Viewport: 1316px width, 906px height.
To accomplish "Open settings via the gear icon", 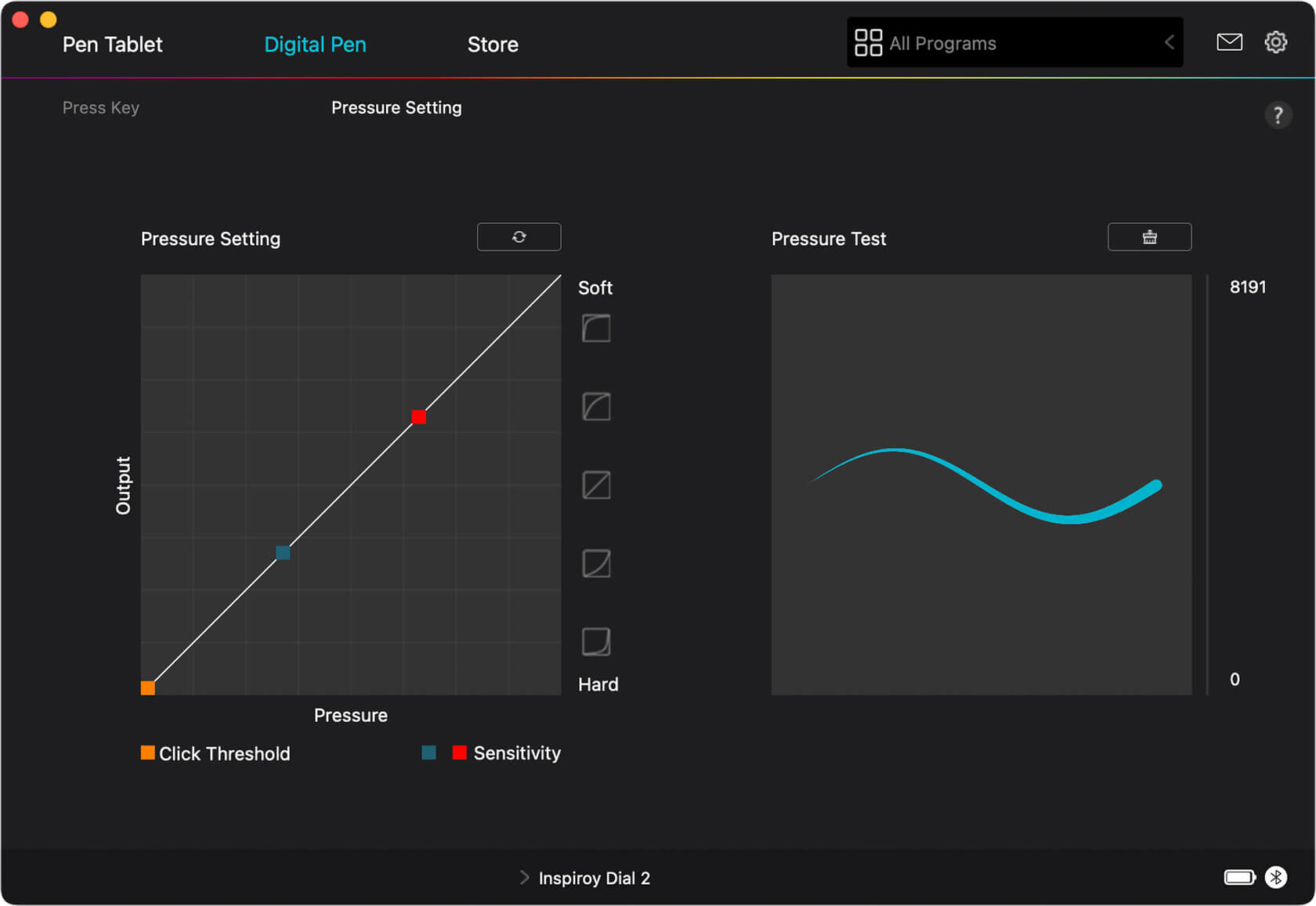I will point(1275,42).
